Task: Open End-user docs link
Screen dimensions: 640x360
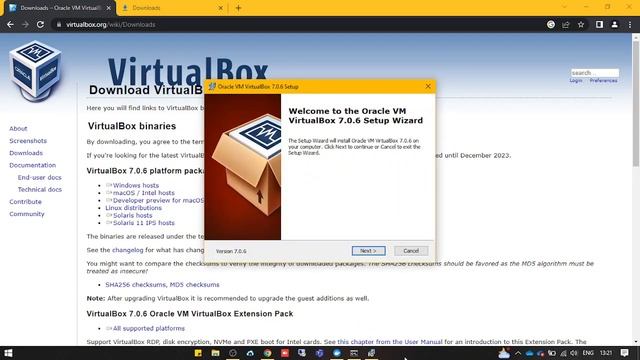Action: tap(40, 178)
